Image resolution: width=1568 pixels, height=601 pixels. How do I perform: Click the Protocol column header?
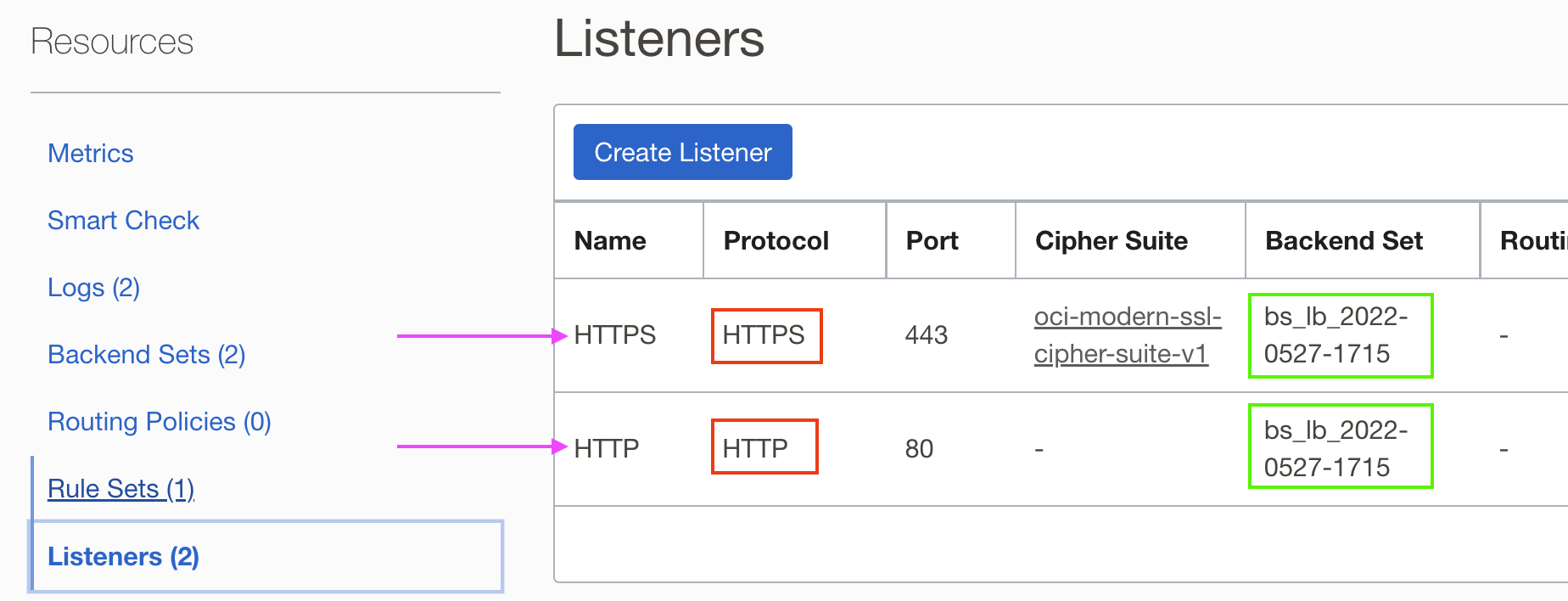click(776, 241)
